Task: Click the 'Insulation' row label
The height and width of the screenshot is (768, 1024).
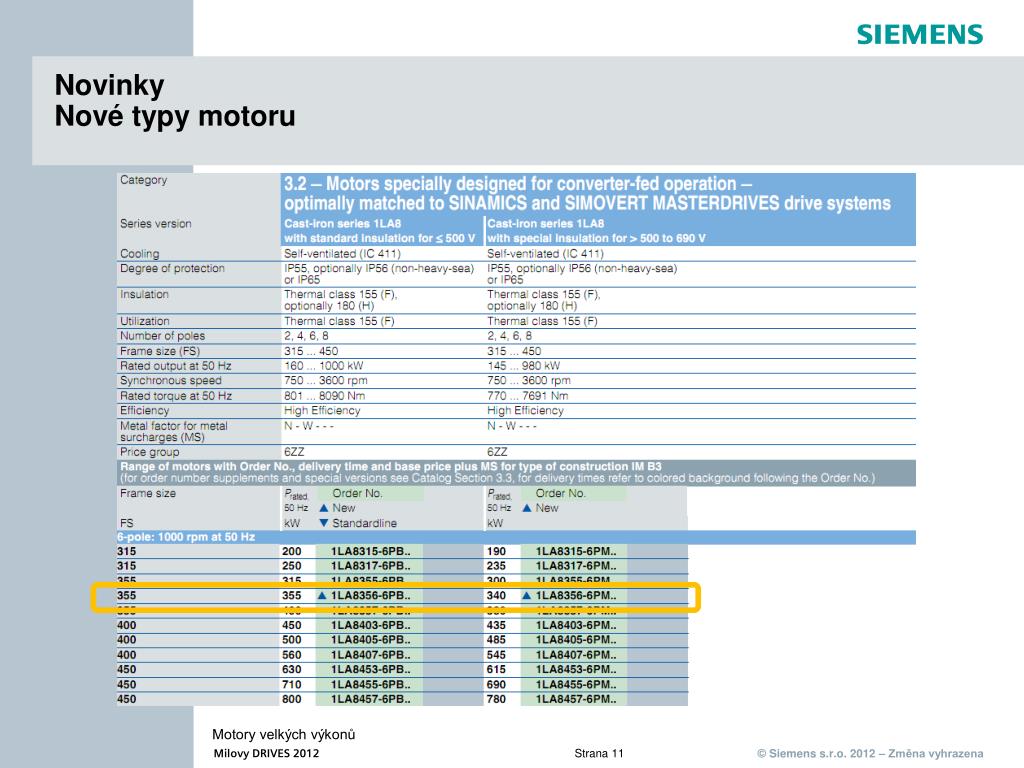Action: (144, 295)
